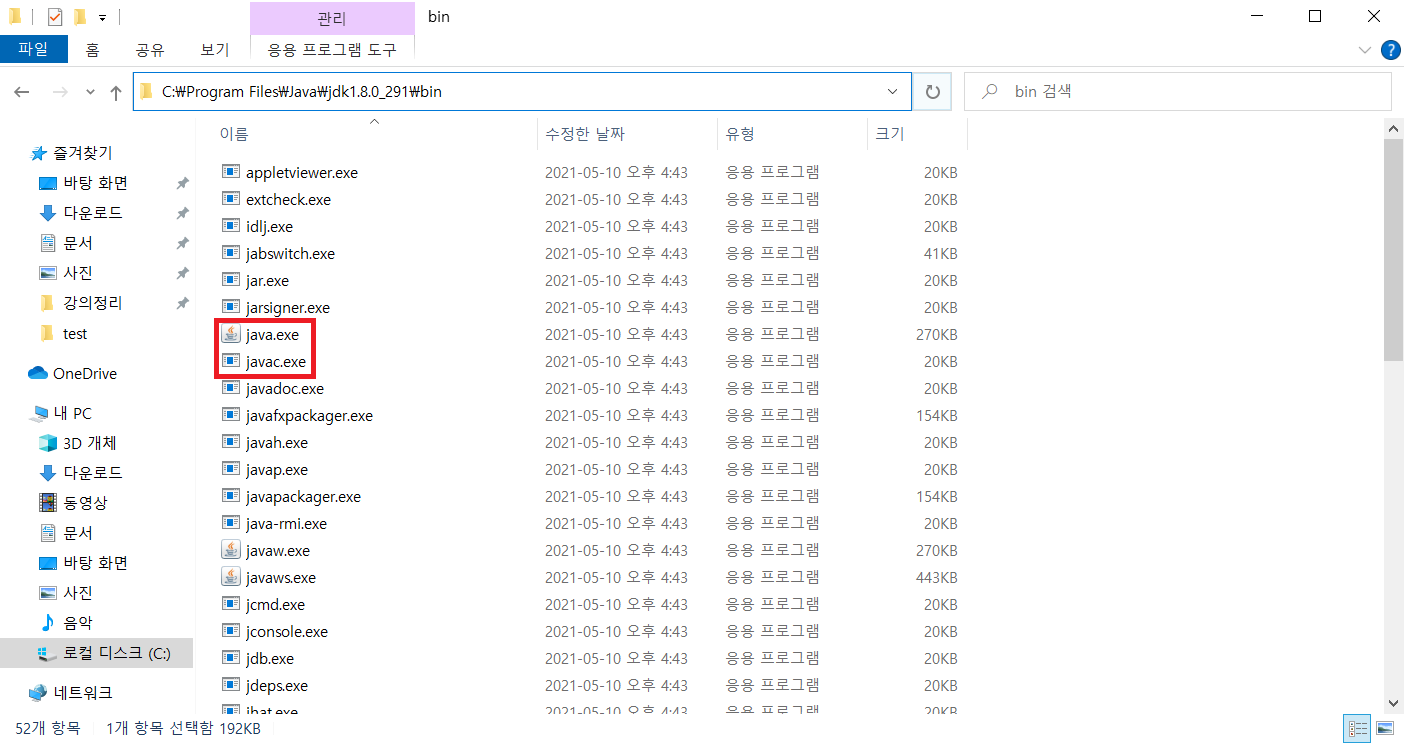
Task: Select the javapackager.exe file name
Action: click(x=304, y=496)
